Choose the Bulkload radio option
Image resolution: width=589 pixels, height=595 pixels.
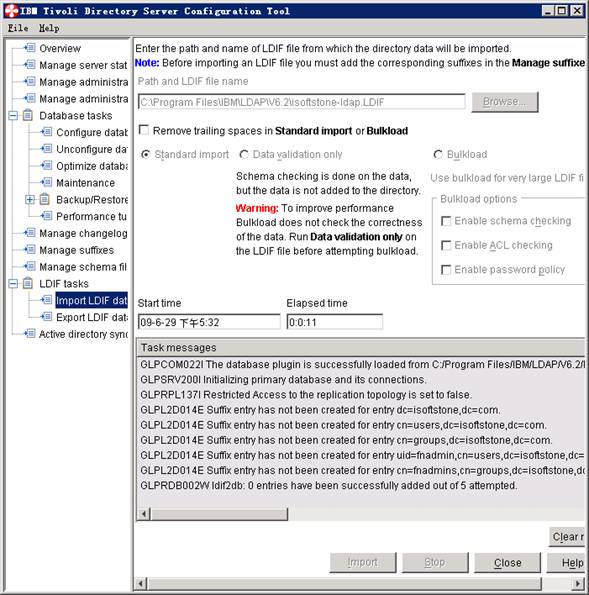pyautogui.click(x=438, y=154)
